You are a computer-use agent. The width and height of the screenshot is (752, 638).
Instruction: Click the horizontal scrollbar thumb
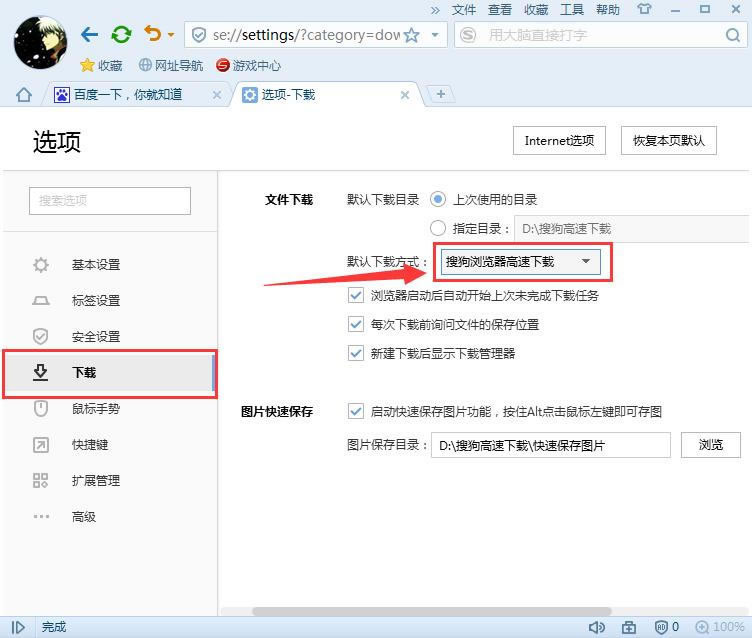coord(432,612)
